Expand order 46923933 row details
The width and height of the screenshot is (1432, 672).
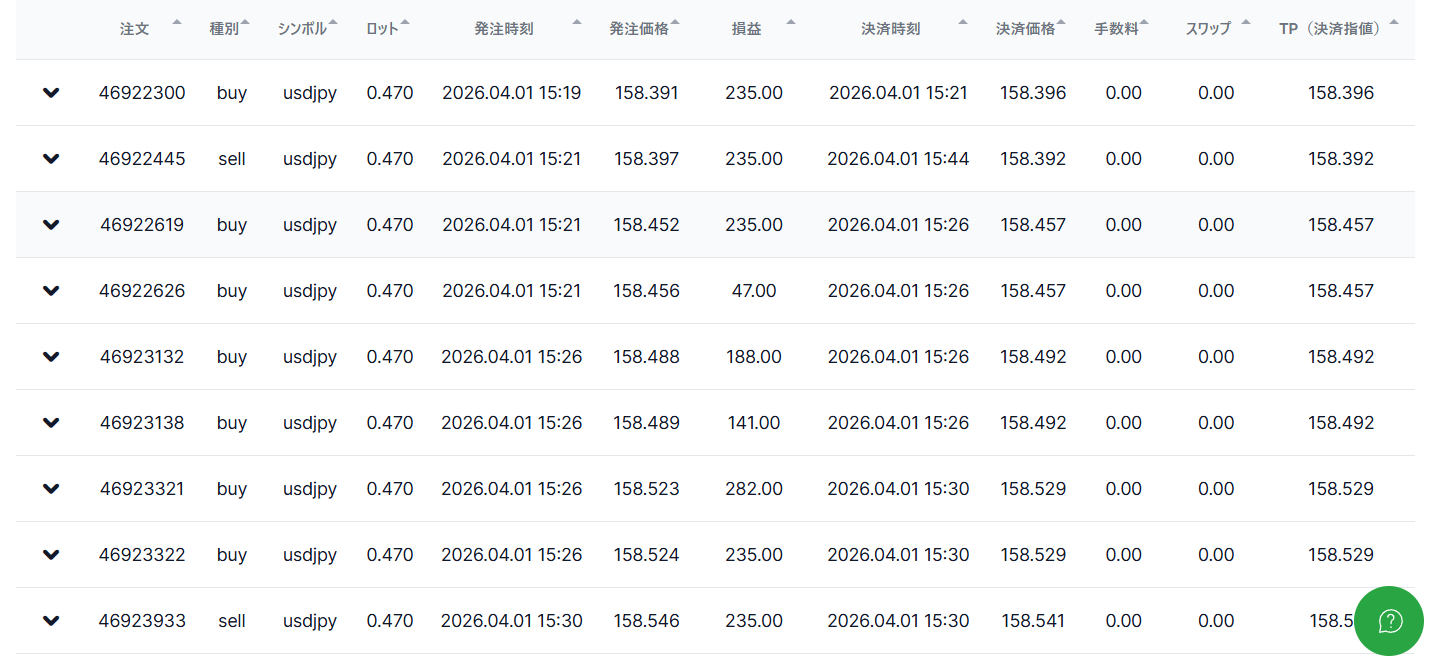click(x=51, y=621)
